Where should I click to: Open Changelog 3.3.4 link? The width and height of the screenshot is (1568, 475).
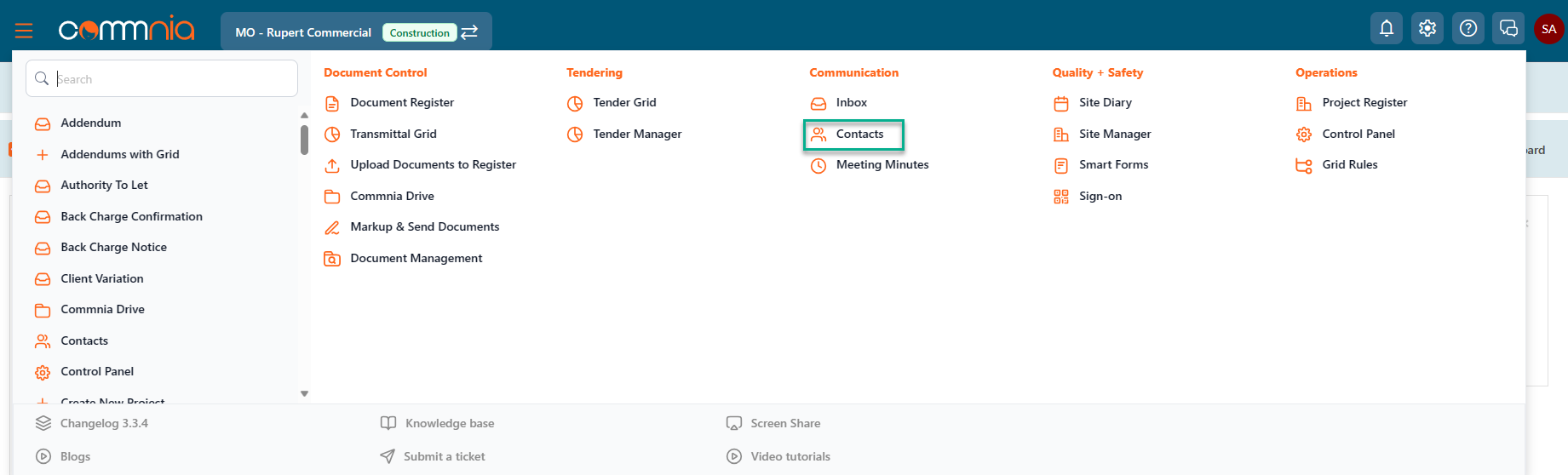tap(104, 423)
